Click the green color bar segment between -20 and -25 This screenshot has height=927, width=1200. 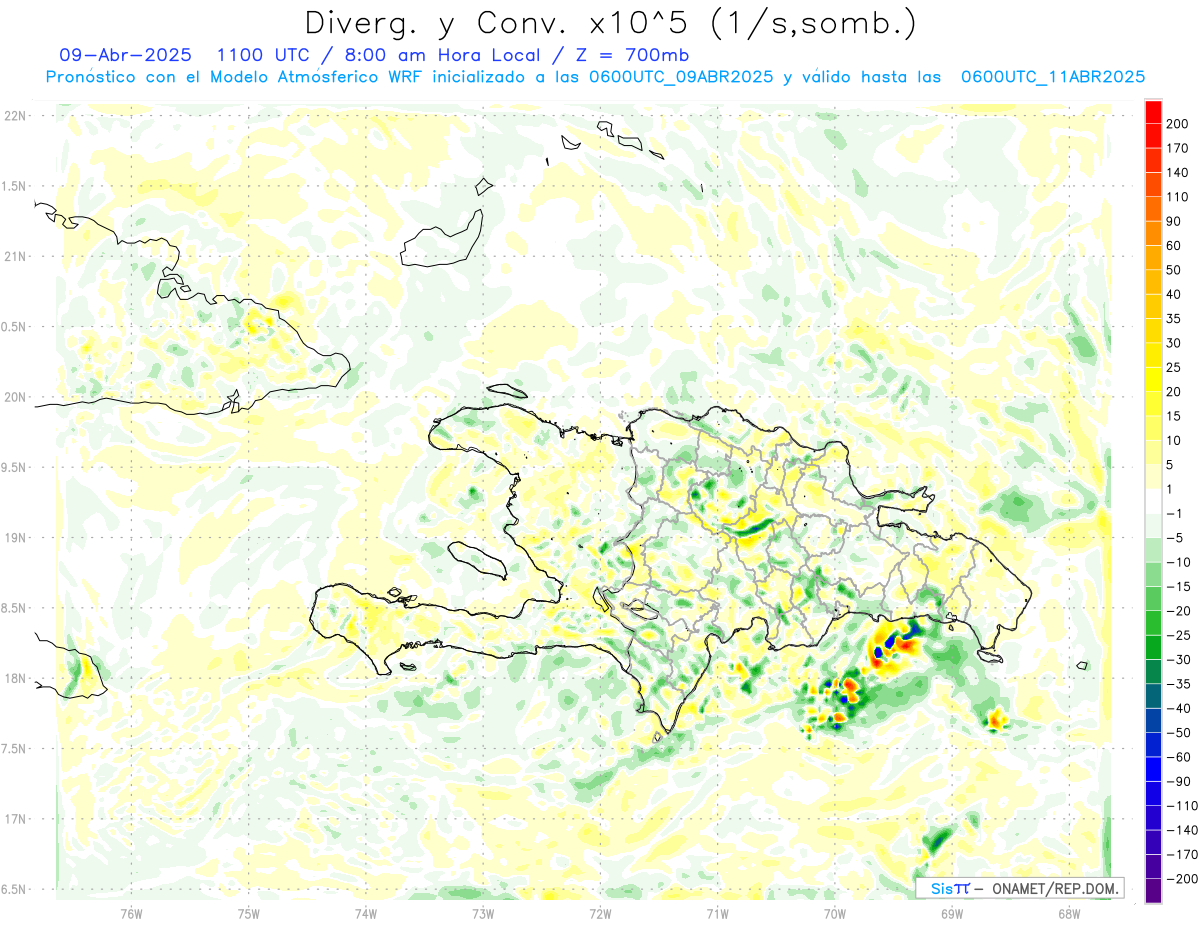1154,623
